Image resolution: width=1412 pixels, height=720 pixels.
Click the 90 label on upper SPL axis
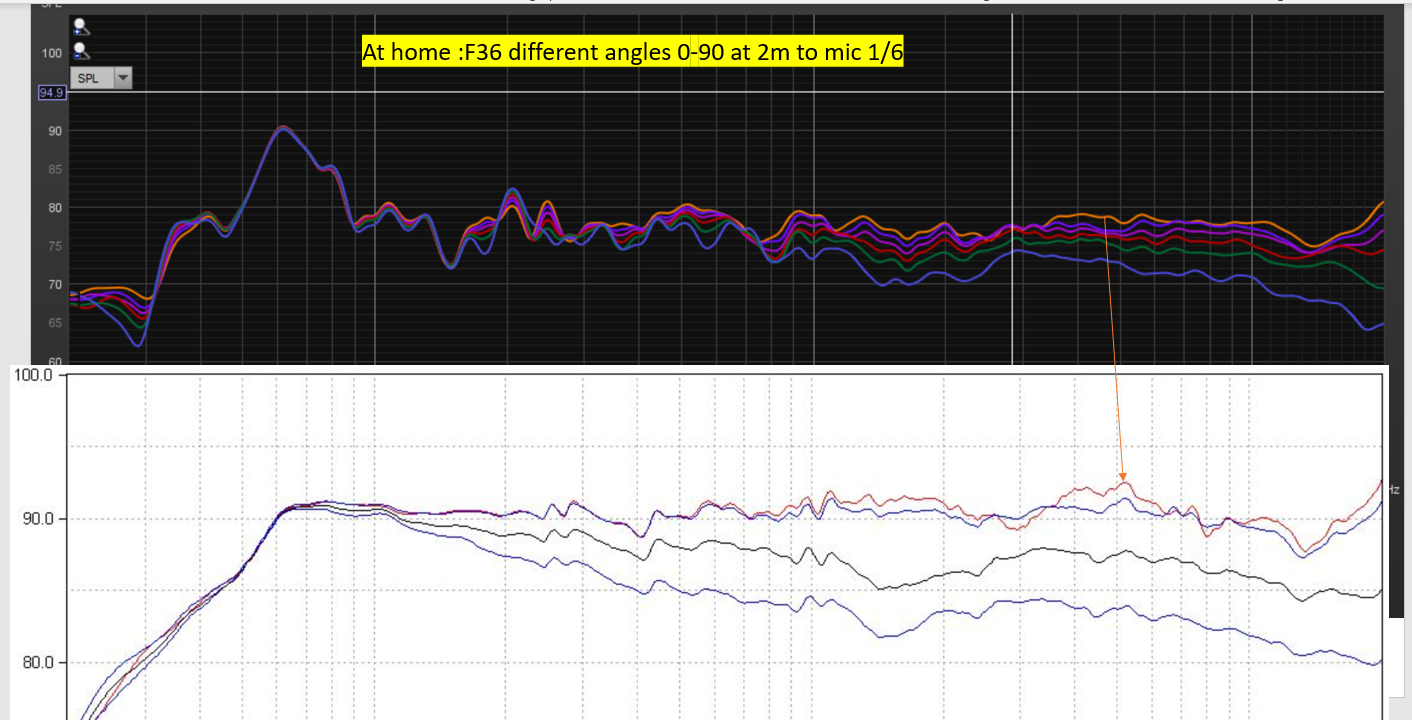tap(55, 131)
